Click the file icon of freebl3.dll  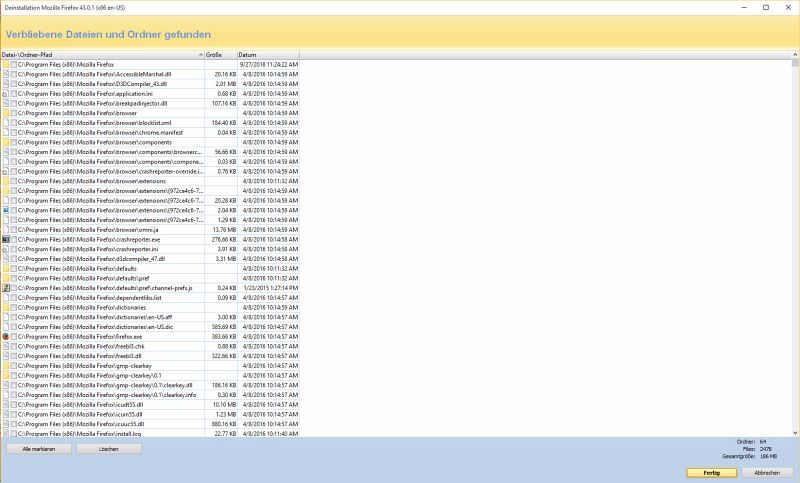tap(6, 356)
